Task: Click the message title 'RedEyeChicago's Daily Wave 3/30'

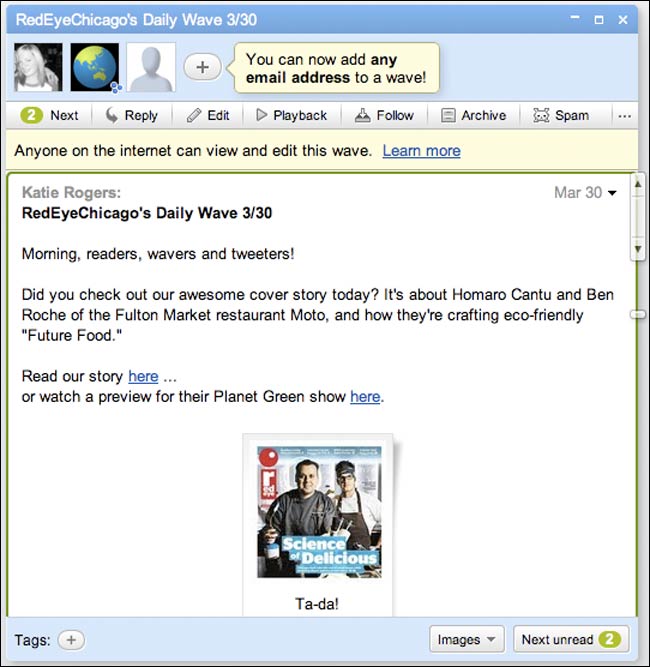Action: point(147,213)
